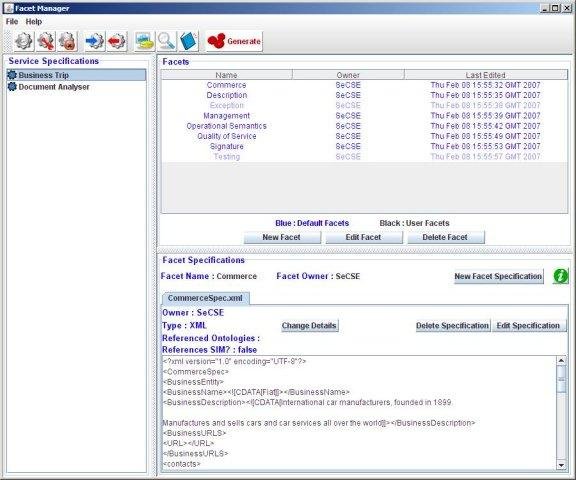
Task: Select the Commerce facet row
Action: 364,85
